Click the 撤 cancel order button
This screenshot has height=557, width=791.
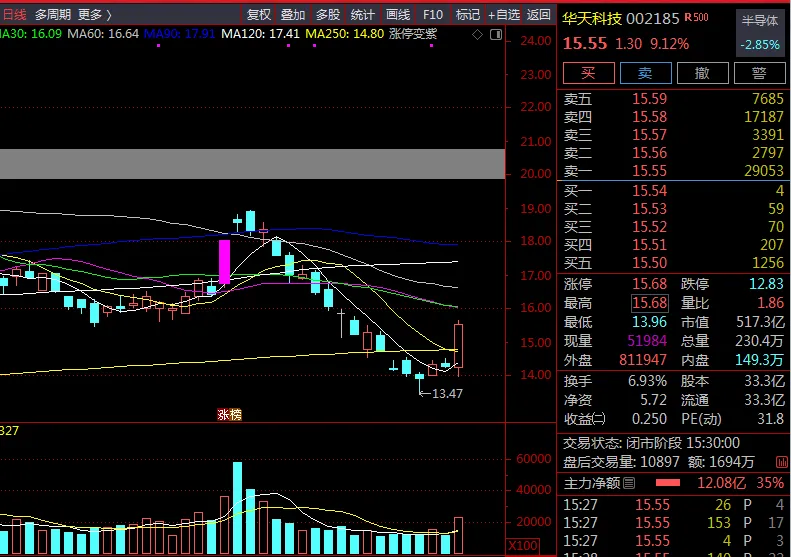click(703, 73)
